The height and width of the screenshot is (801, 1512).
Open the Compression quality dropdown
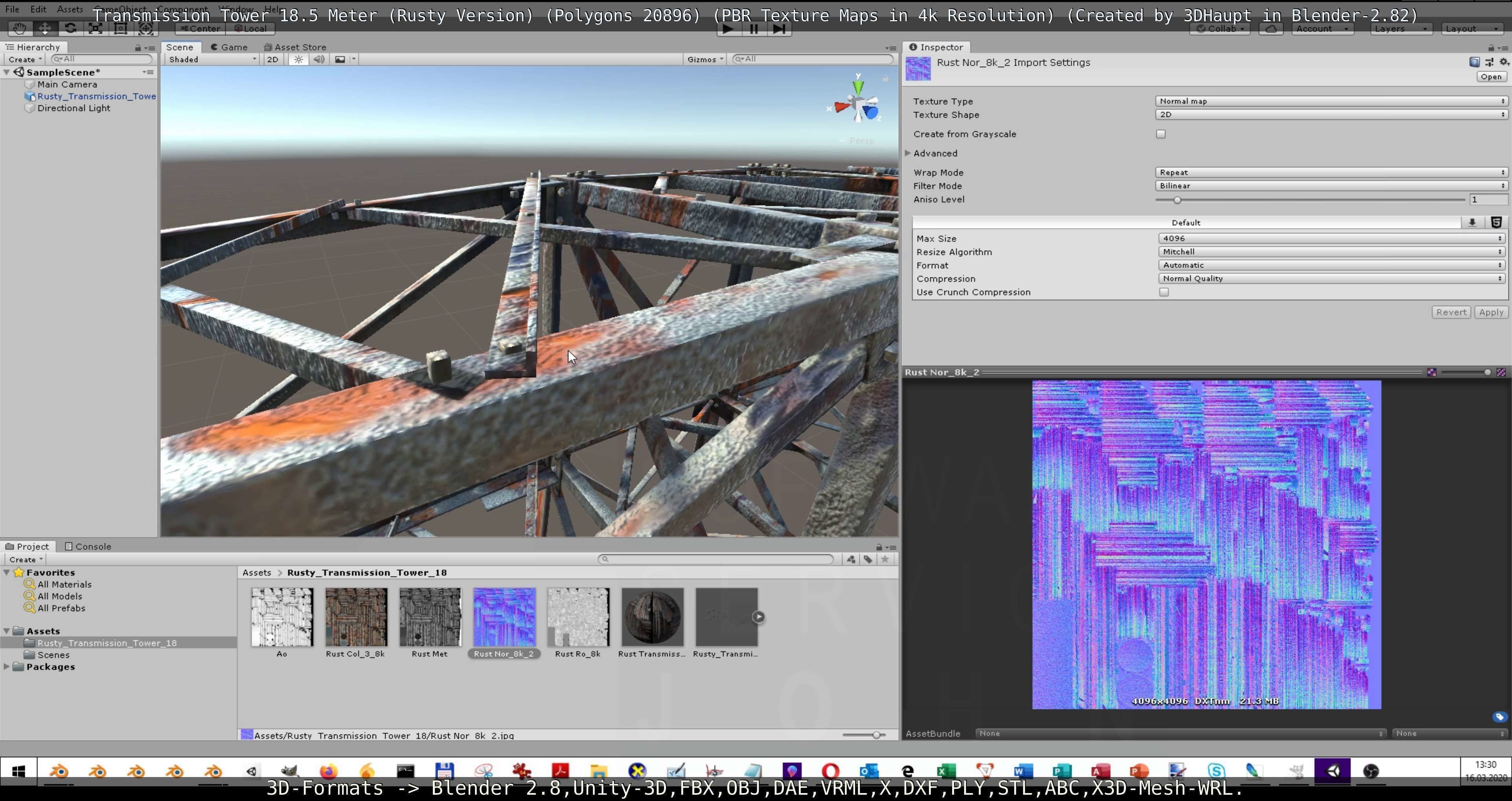1331,279
